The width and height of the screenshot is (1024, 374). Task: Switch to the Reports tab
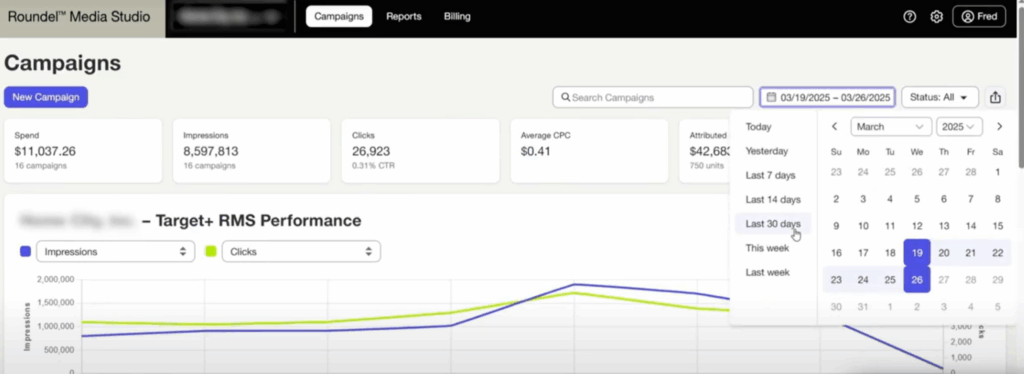(x=404, y=16)
